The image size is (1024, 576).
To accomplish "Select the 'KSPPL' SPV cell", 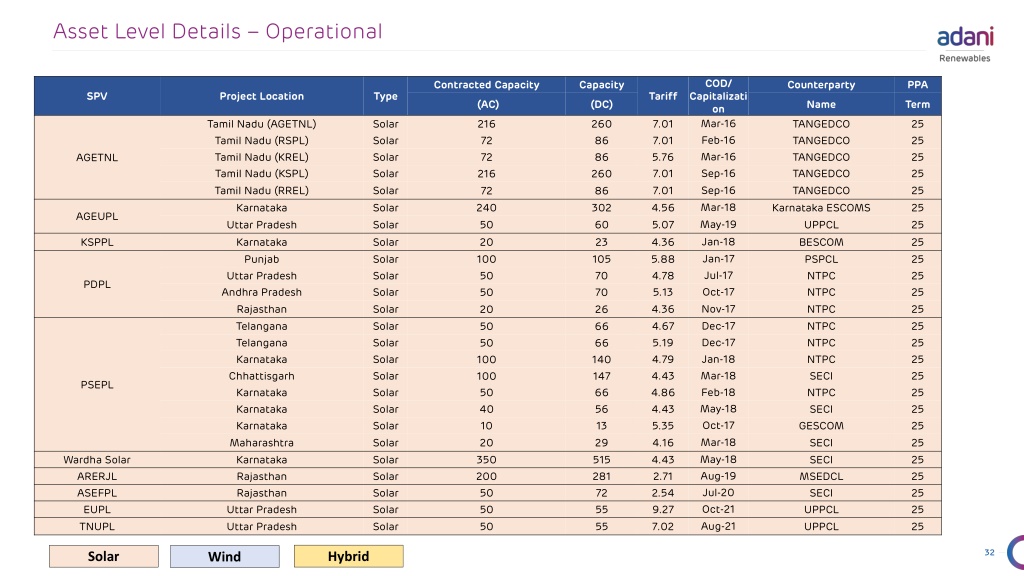I will pyautogui.click(x=97, y=242).
